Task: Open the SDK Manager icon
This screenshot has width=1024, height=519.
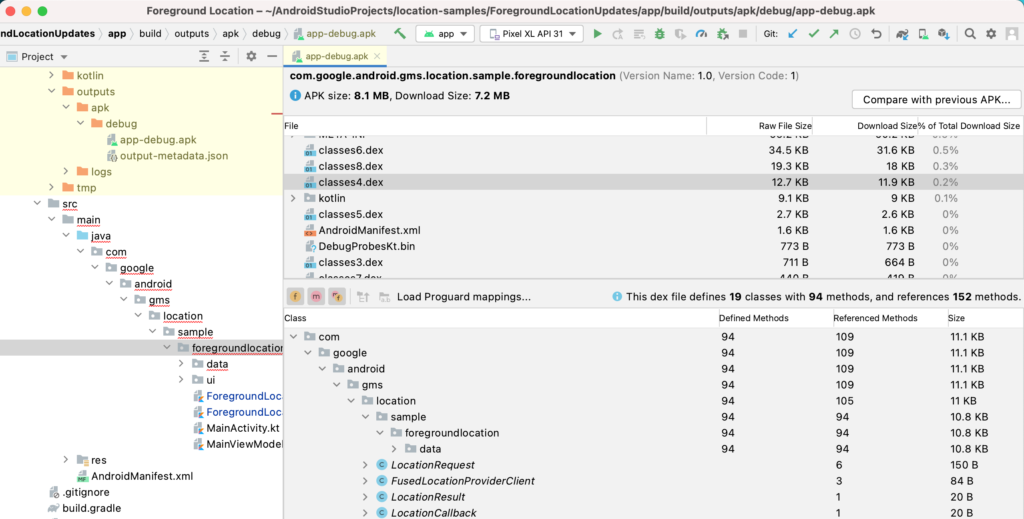Action: [x=944, y=33]
